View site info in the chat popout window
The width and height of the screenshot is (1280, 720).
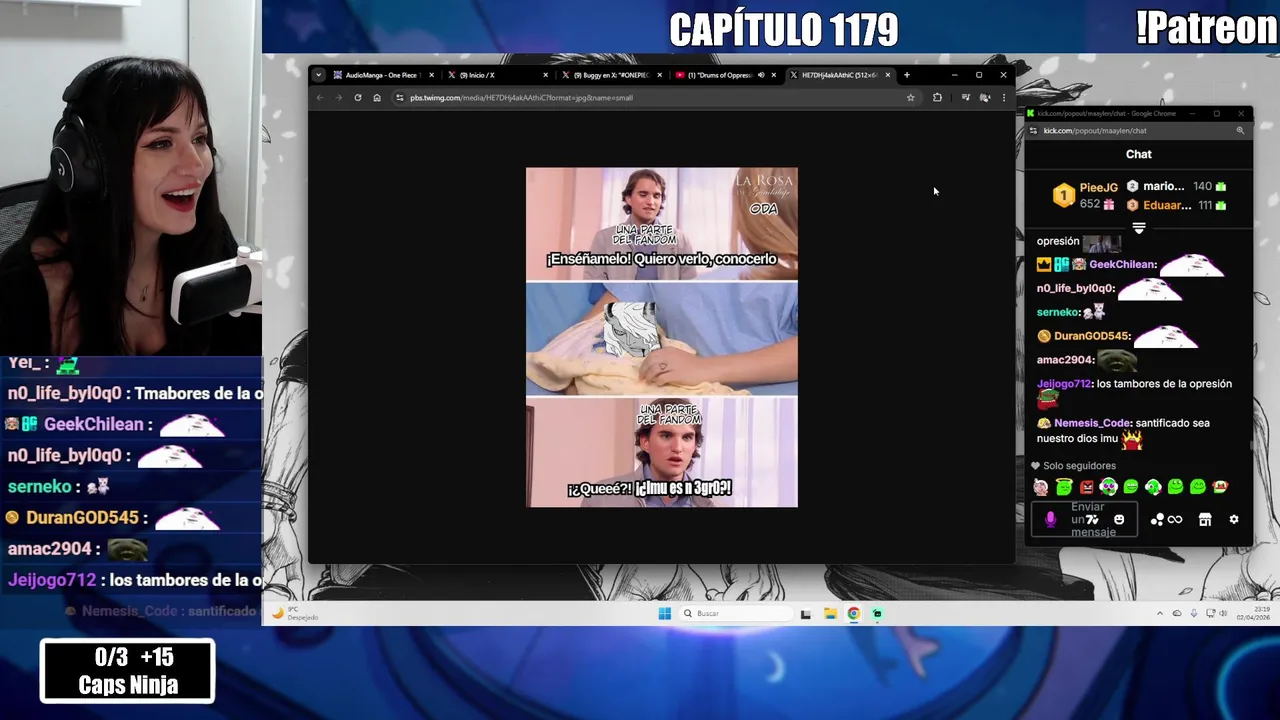1033,131
